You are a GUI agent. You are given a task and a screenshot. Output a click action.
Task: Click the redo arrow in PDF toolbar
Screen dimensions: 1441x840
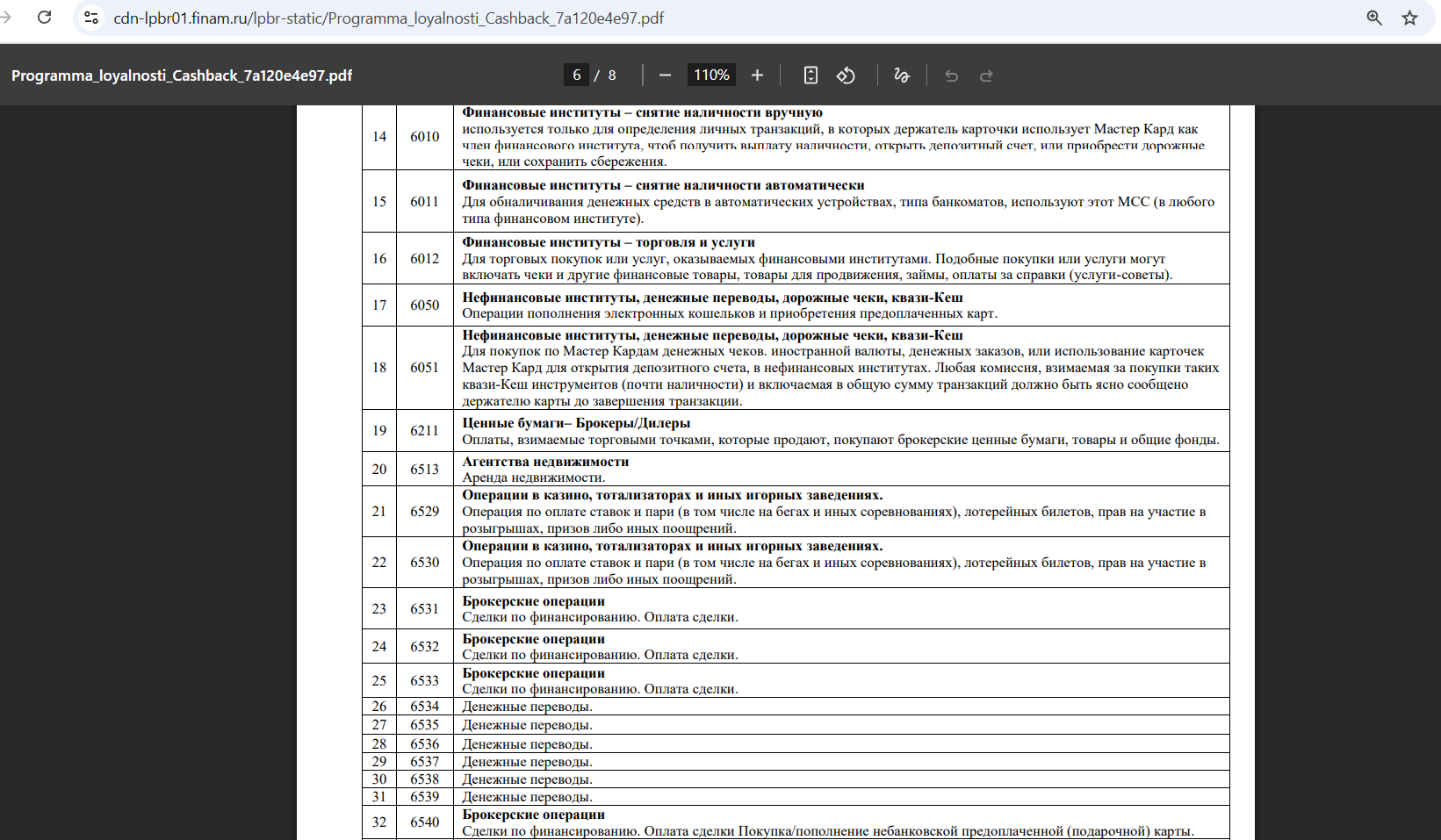(x=986, y=75)
